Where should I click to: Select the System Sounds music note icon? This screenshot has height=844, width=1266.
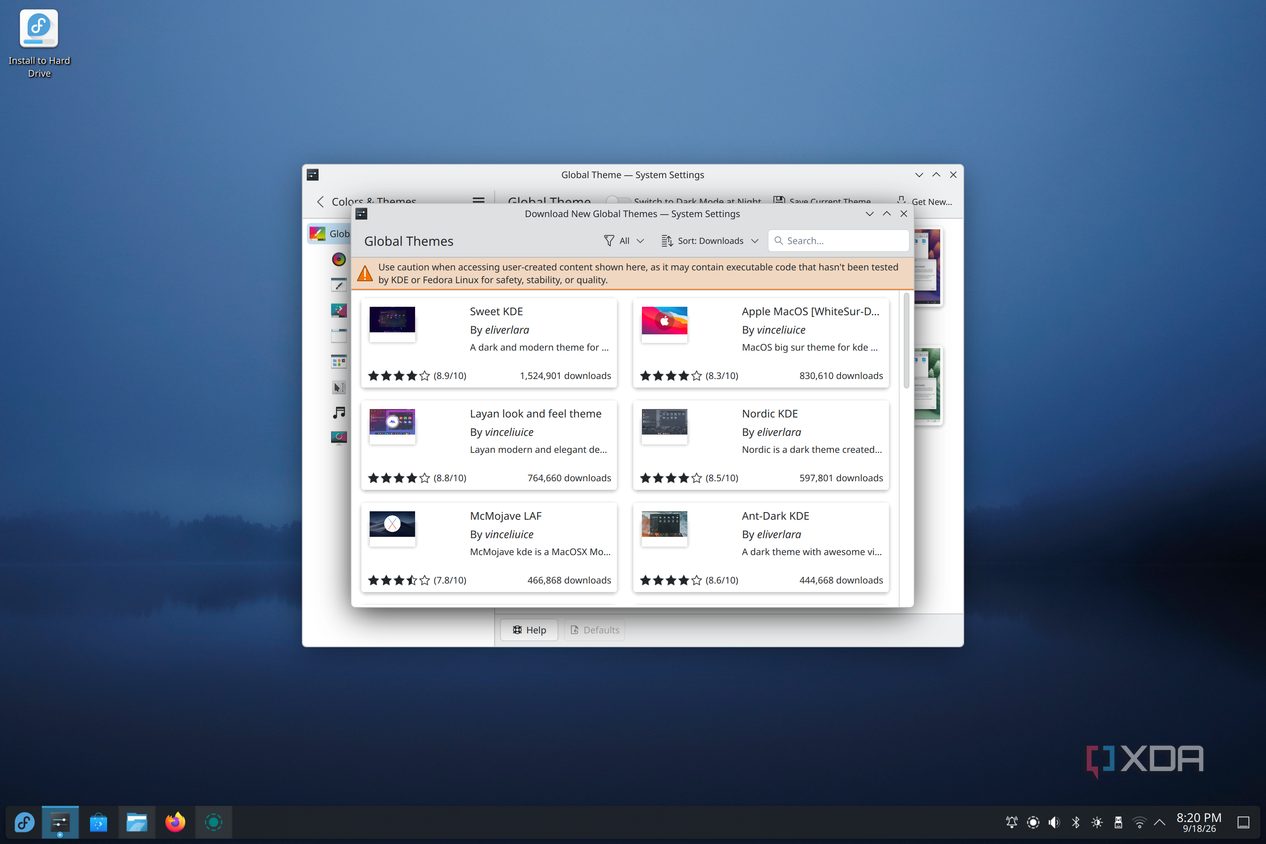[339, 412]
